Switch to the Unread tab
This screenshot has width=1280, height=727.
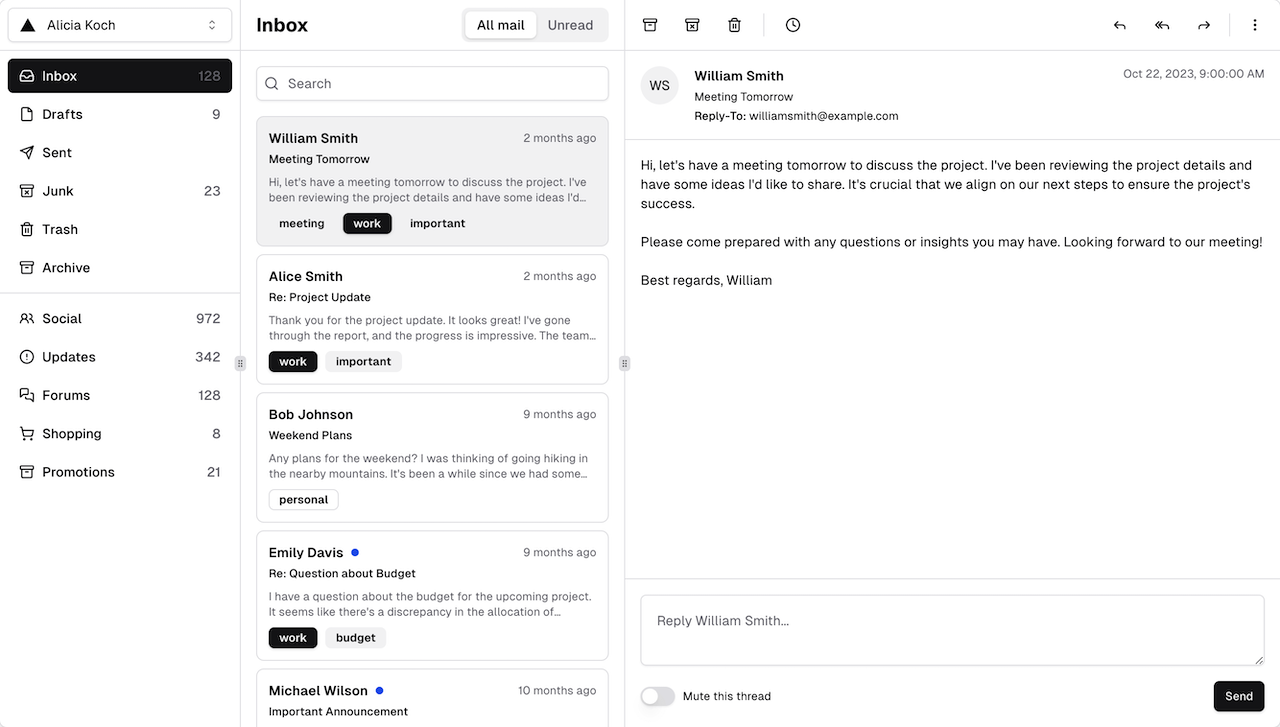[x=570, y=24]
